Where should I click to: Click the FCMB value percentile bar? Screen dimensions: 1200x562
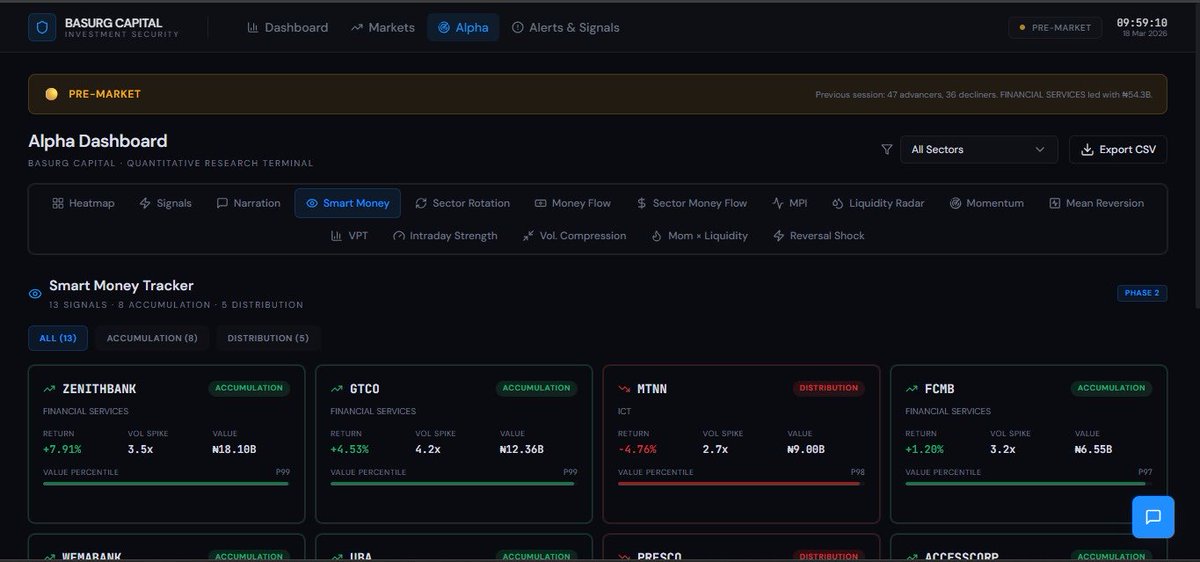[1029, 484]
